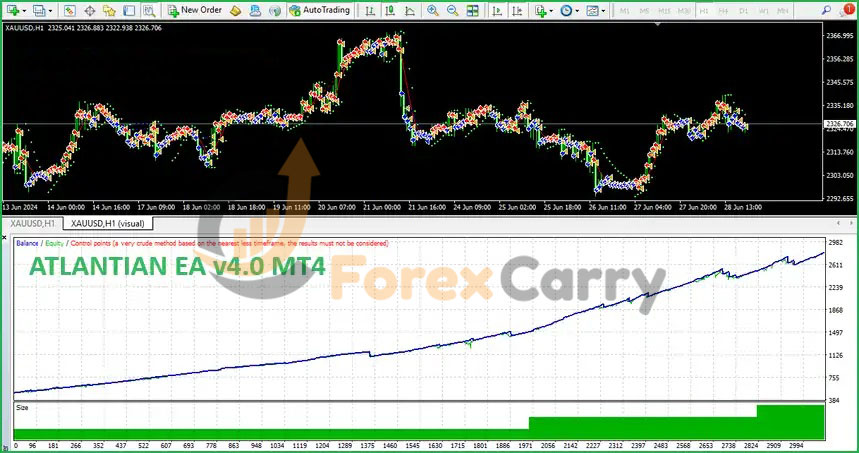Click the globe icon before AutoTrading

275,10
